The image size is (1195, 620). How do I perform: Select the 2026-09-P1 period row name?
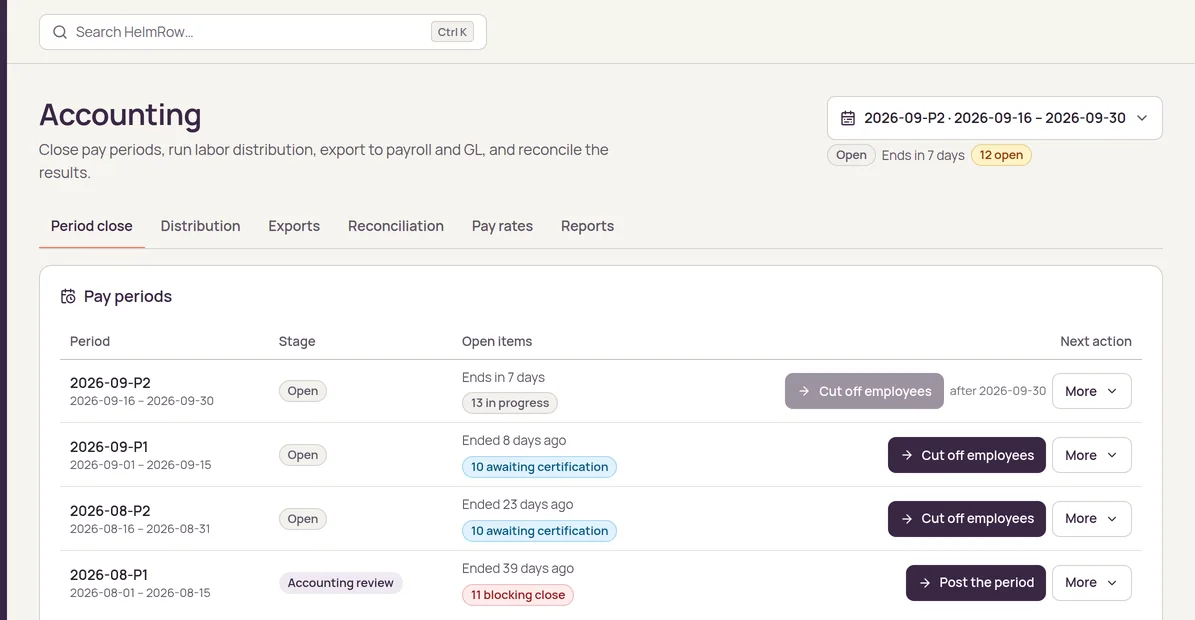click(x=109, y=446)
